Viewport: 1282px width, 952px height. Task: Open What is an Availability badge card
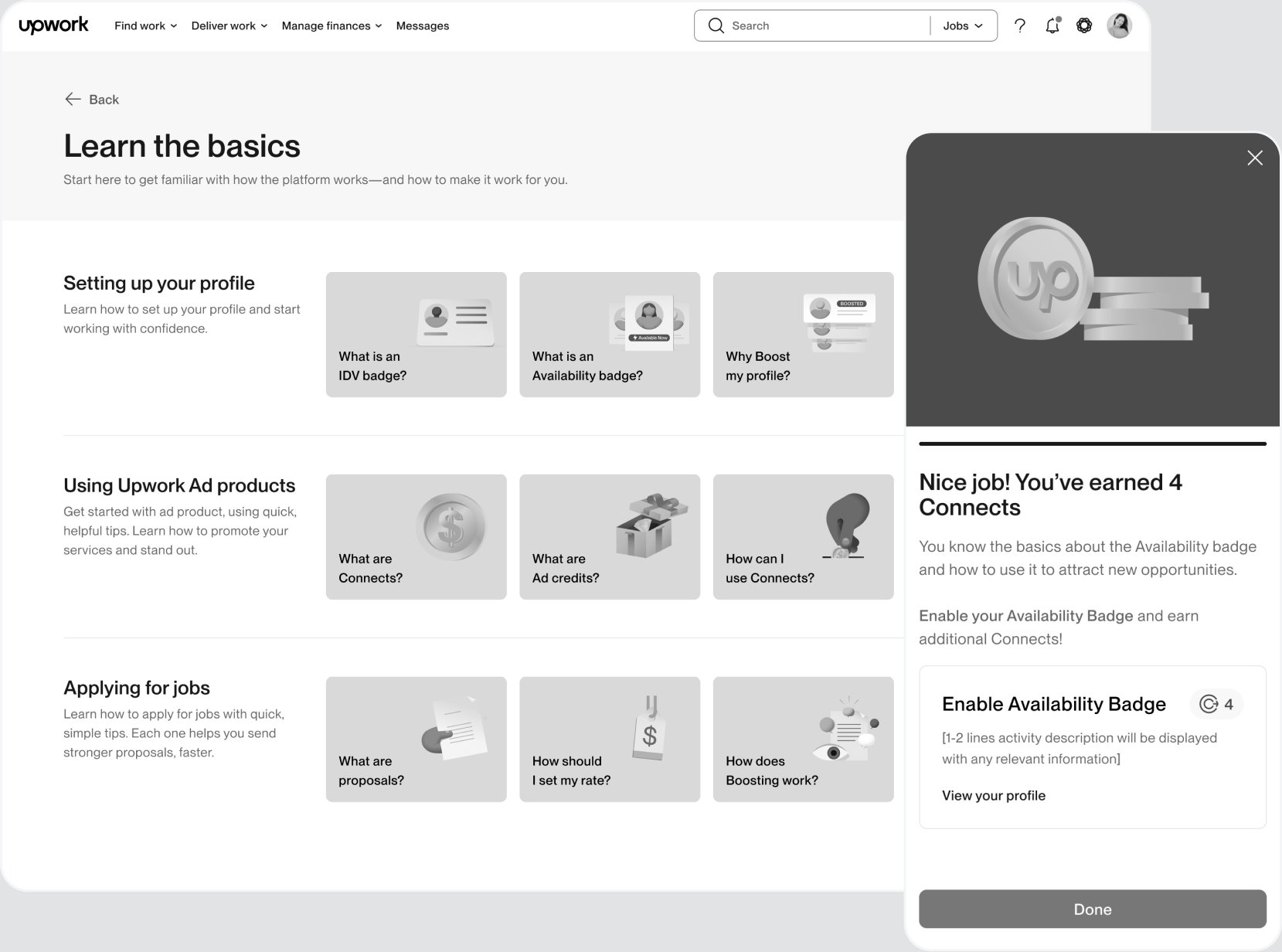click(x=610, y=335)
